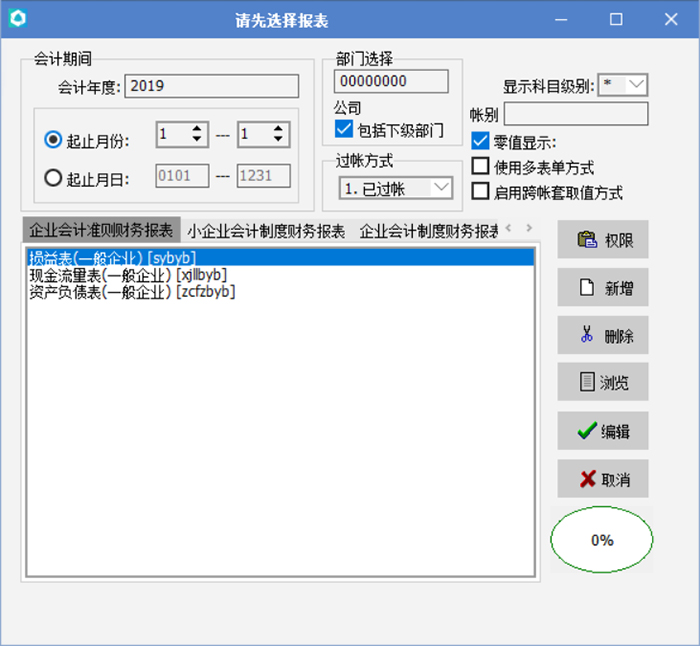Switch to 小企业会计制度财务报表 tab
Viewport: 700px width, 646px height.
(266, 231)
